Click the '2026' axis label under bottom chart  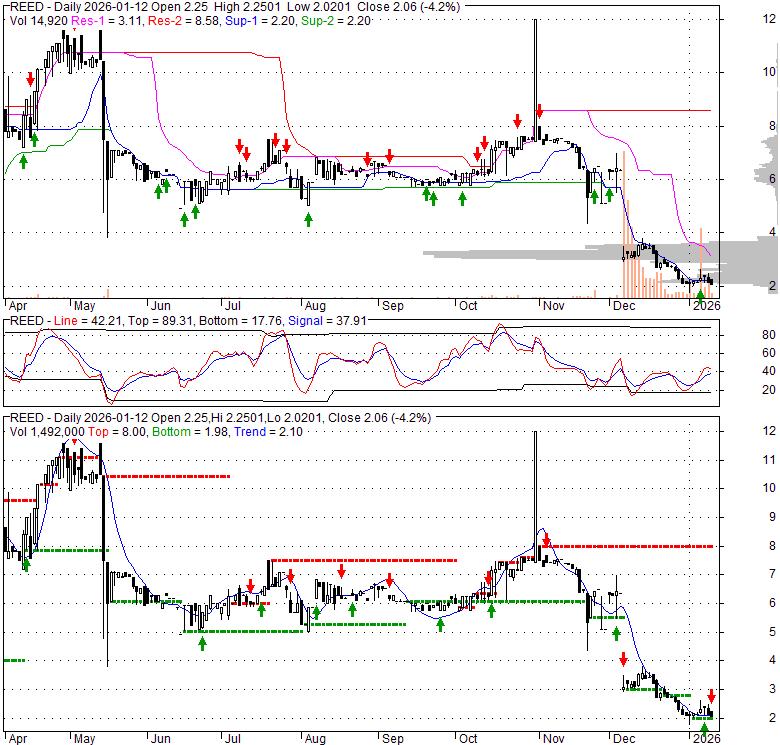click(706, 738)
